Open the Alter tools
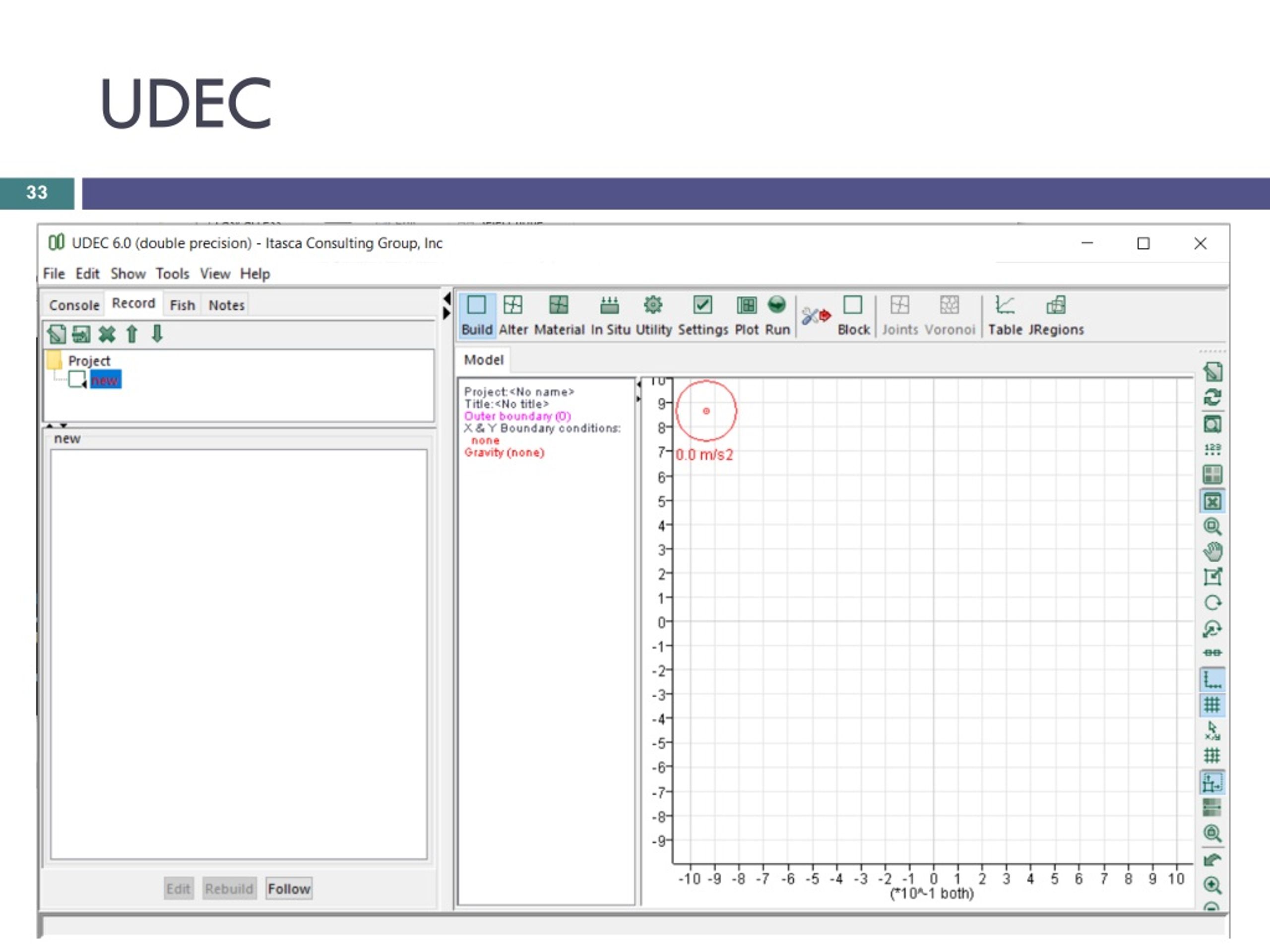The width and height of the screenshot is (1270, 952). click(x=512, y=315)
